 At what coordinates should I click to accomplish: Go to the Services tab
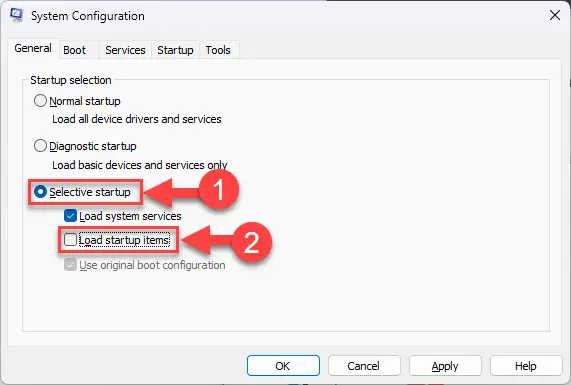[x=125, y=50]
